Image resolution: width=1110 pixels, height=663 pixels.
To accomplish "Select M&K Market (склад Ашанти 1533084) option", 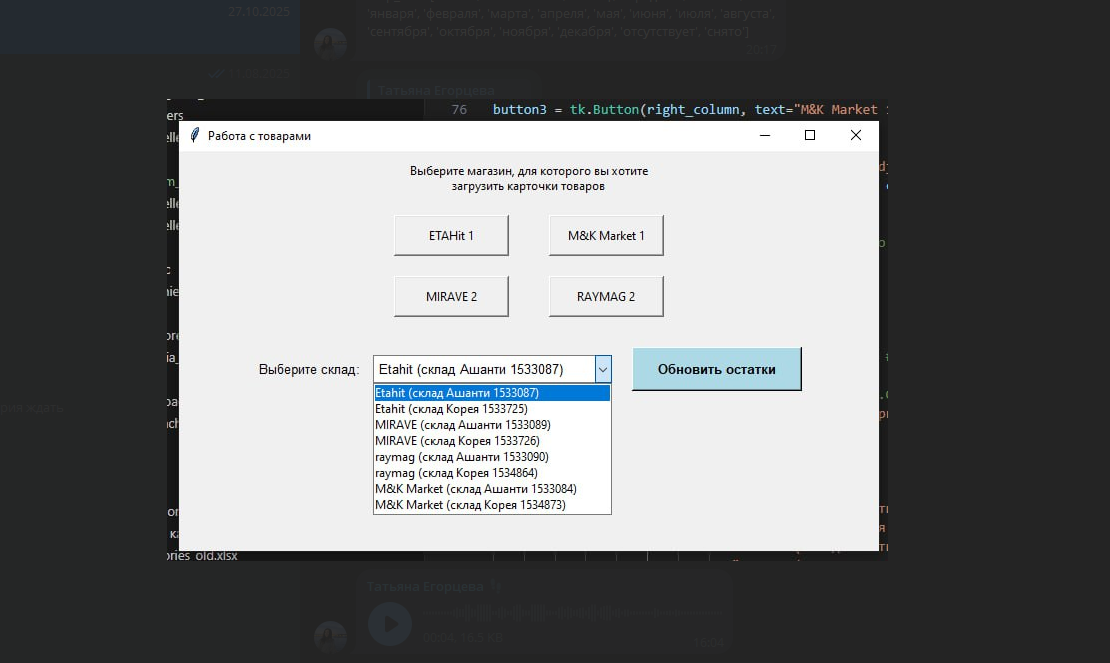I will (492, 489).
